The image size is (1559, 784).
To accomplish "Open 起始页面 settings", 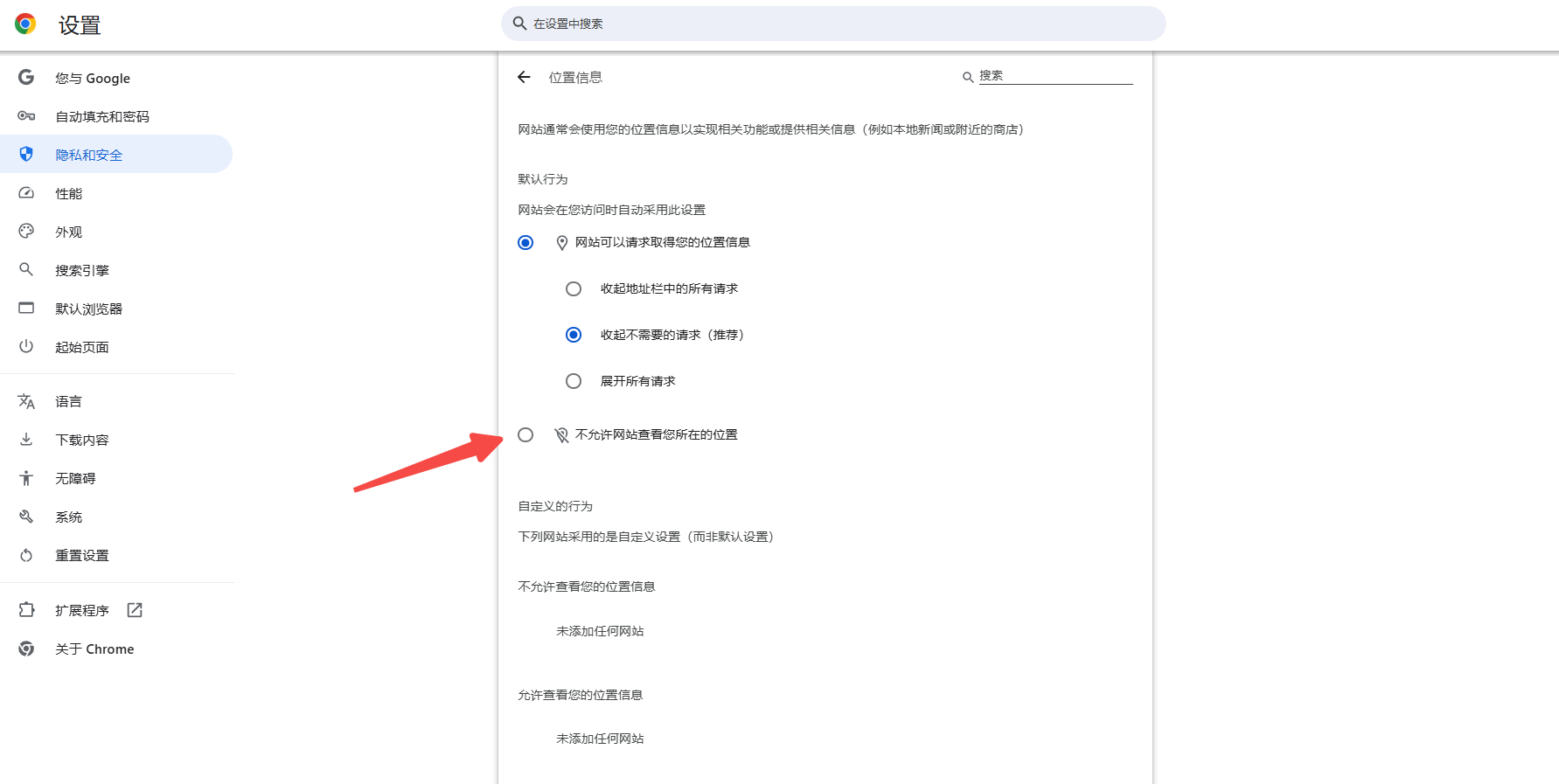I will tap(116, 347).
